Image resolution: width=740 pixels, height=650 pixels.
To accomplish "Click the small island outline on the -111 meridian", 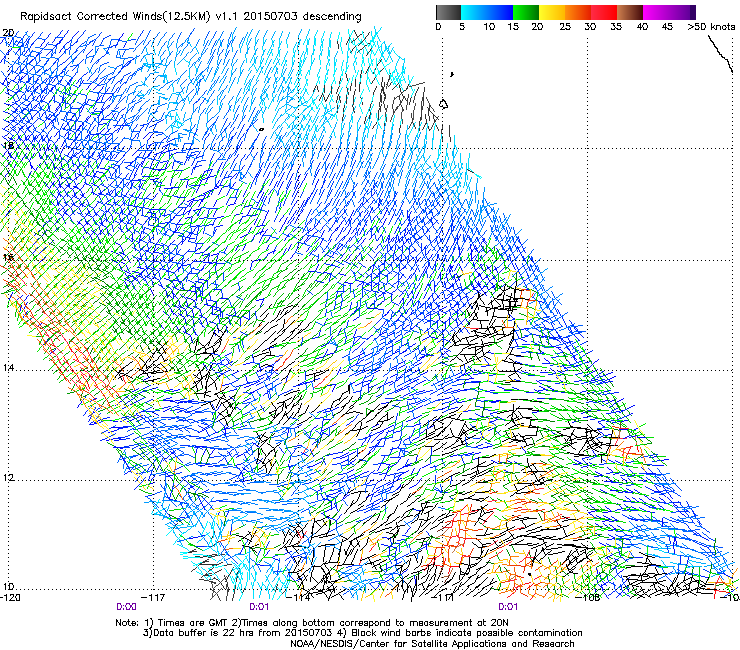I will pyautogui.click(x=443, y=104).
